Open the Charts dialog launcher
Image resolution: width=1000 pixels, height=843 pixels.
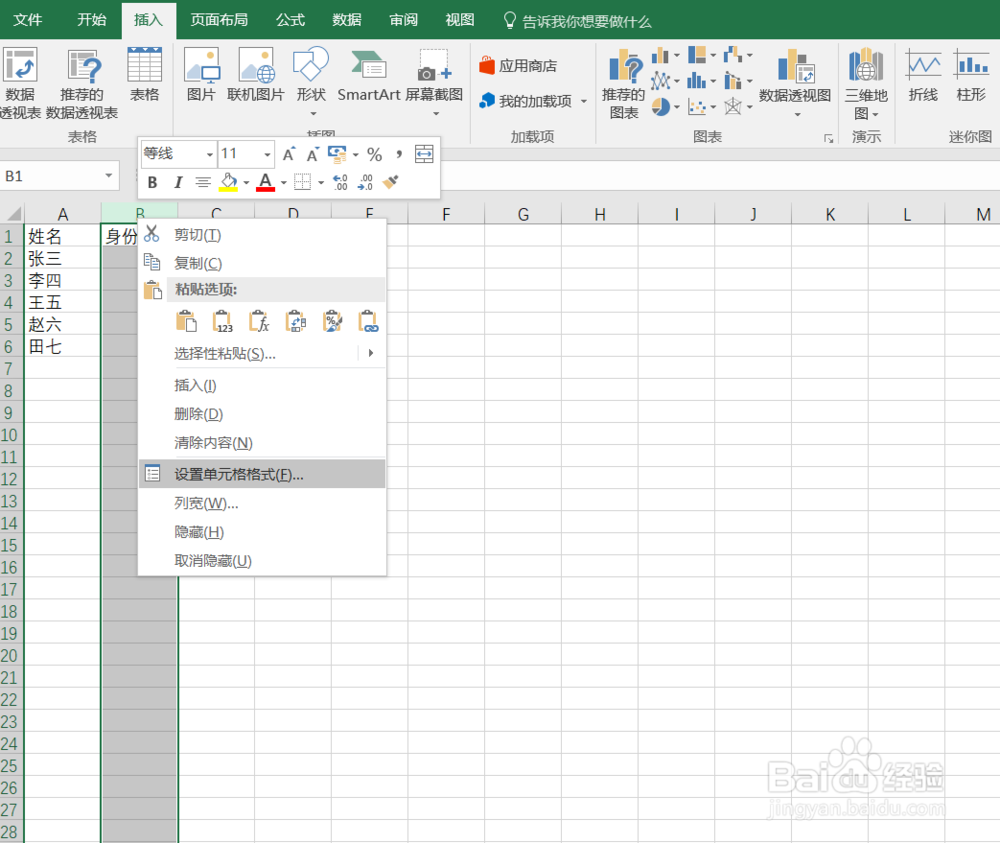click(x=828, y=138)
